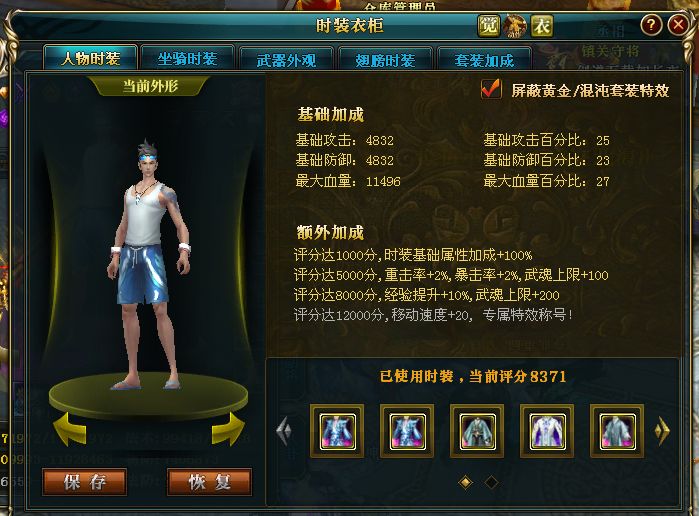The image size is (699, 516).
Task: Show next costumes with right chevron
Action: tap(662, 431)
